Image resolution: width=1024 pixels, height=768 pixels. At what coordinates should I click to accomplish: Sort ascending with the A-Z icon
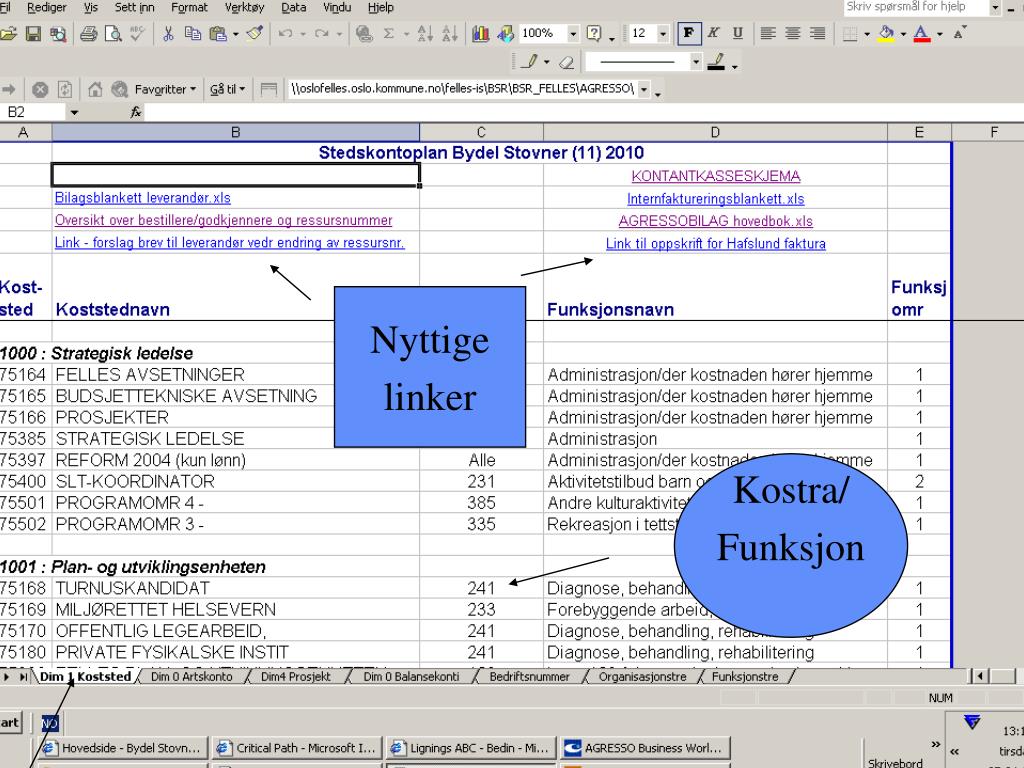pos(425,33)
